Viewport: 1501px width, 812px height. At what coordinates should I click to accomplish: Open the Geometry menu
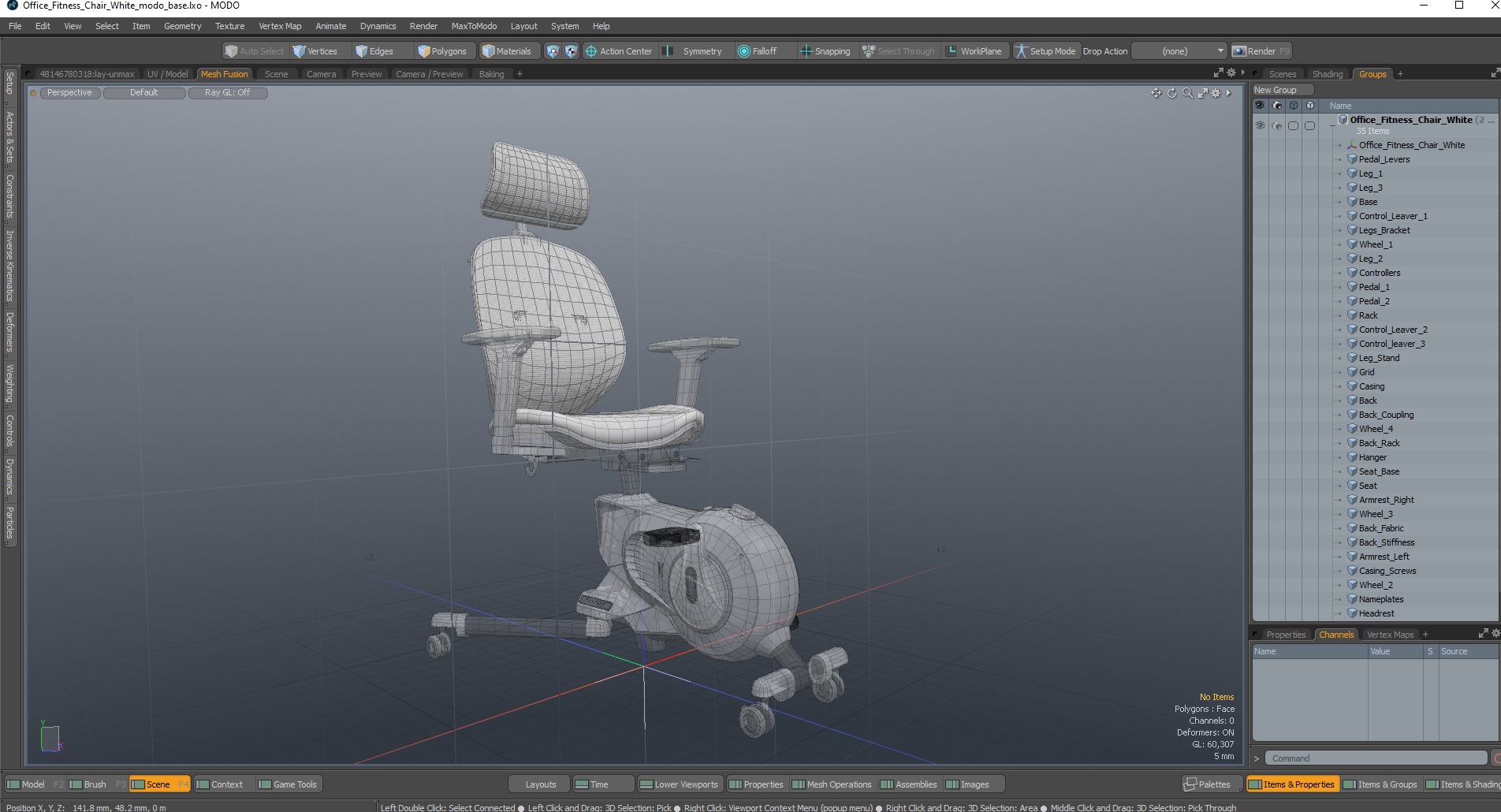point(182,26)
